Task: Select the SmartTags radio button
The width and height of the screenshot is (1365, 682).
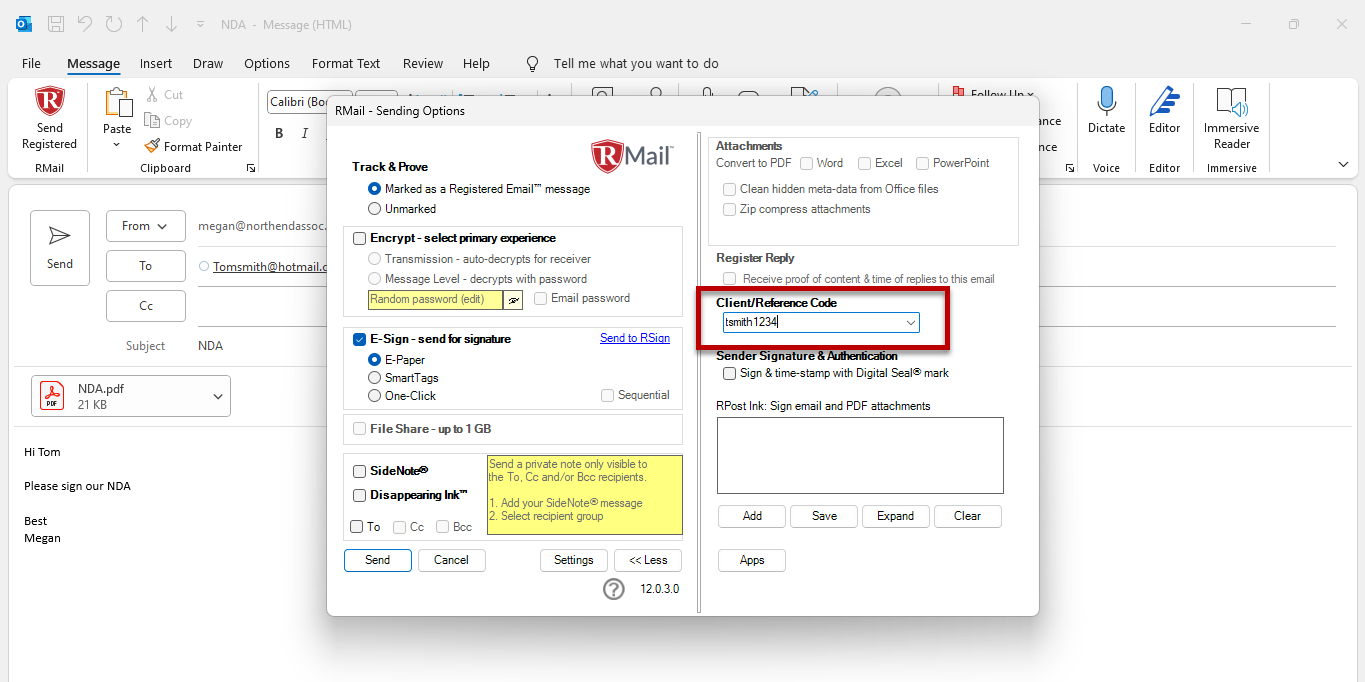Action: pos(374,378)
